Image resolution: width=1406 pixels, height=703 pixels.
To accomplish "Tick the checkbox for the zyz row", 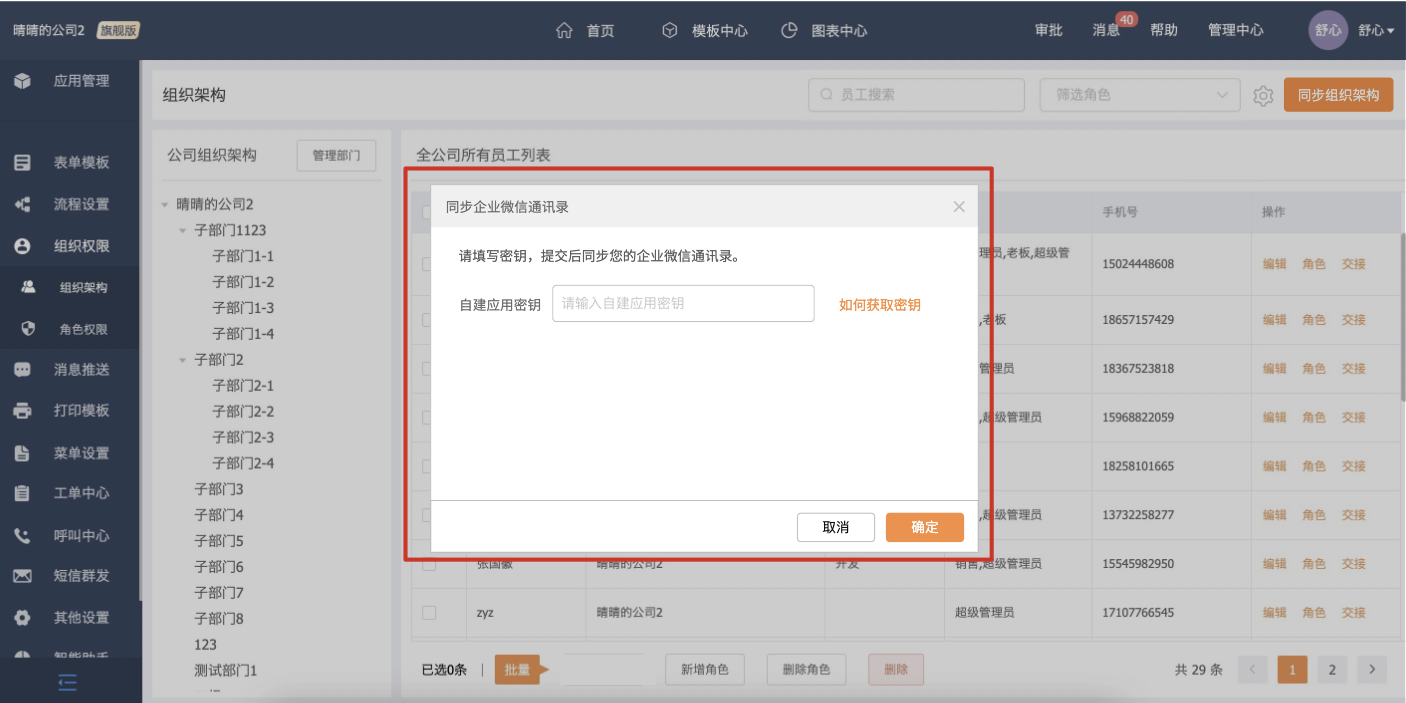I will click(x=429, y=612).
